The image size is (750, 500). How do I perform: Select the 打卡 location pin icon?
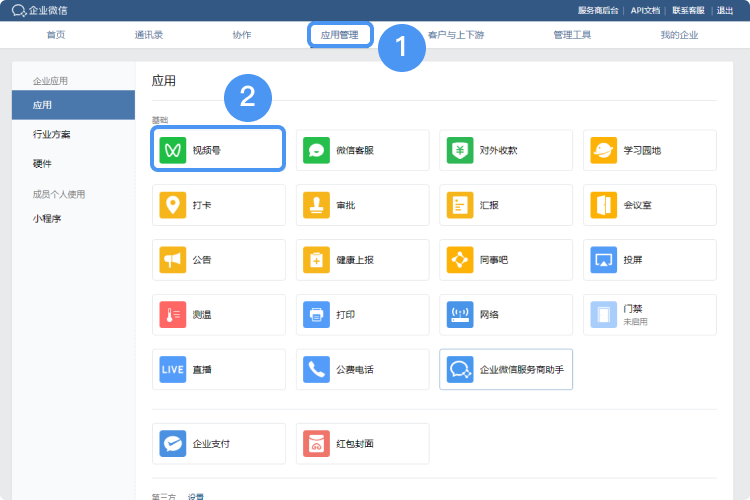tap(173, 205)
